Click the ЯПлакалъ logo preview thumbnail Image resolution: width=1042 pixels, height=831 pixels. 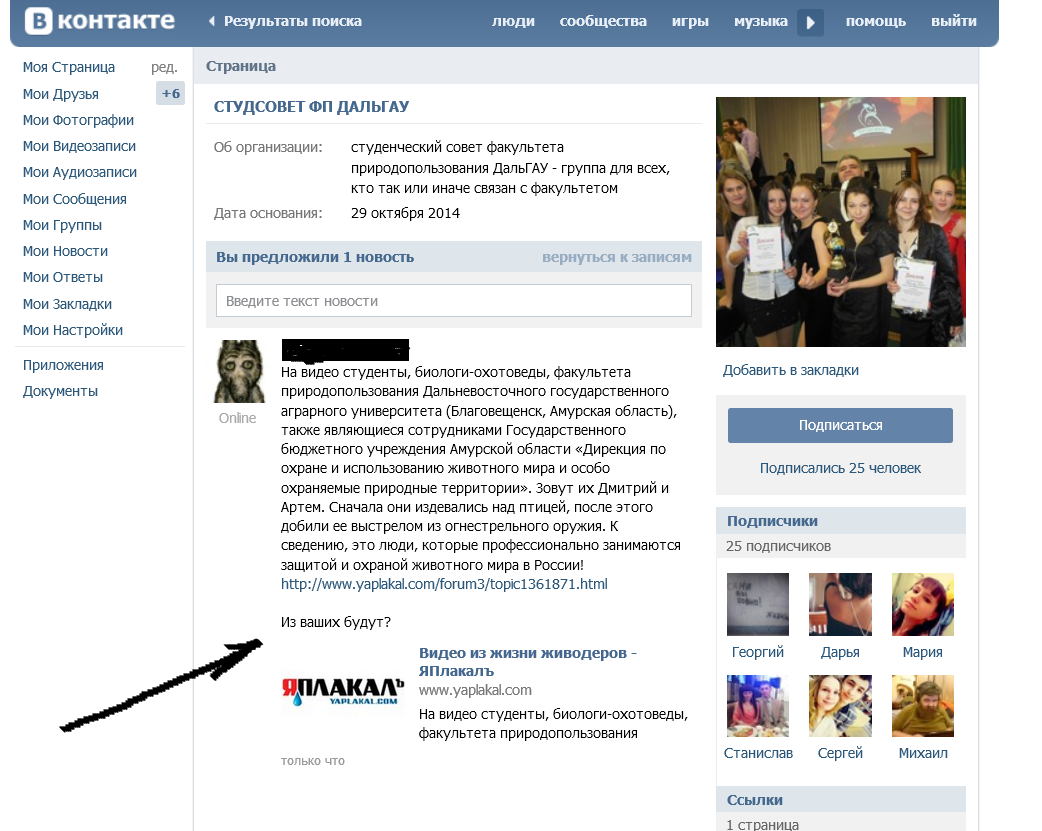coord(343,691)
